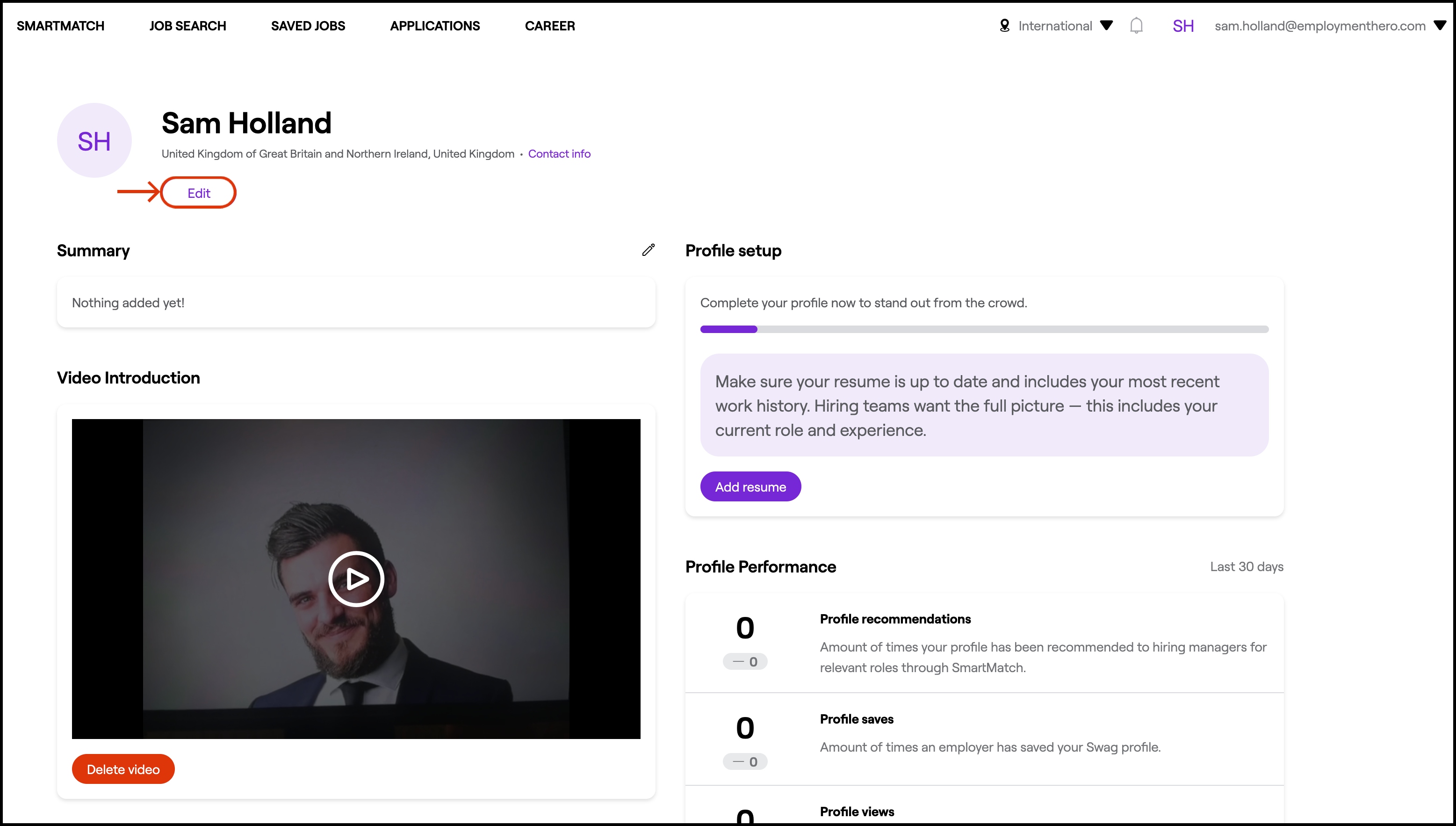Play the video introduction

(356, 579)
